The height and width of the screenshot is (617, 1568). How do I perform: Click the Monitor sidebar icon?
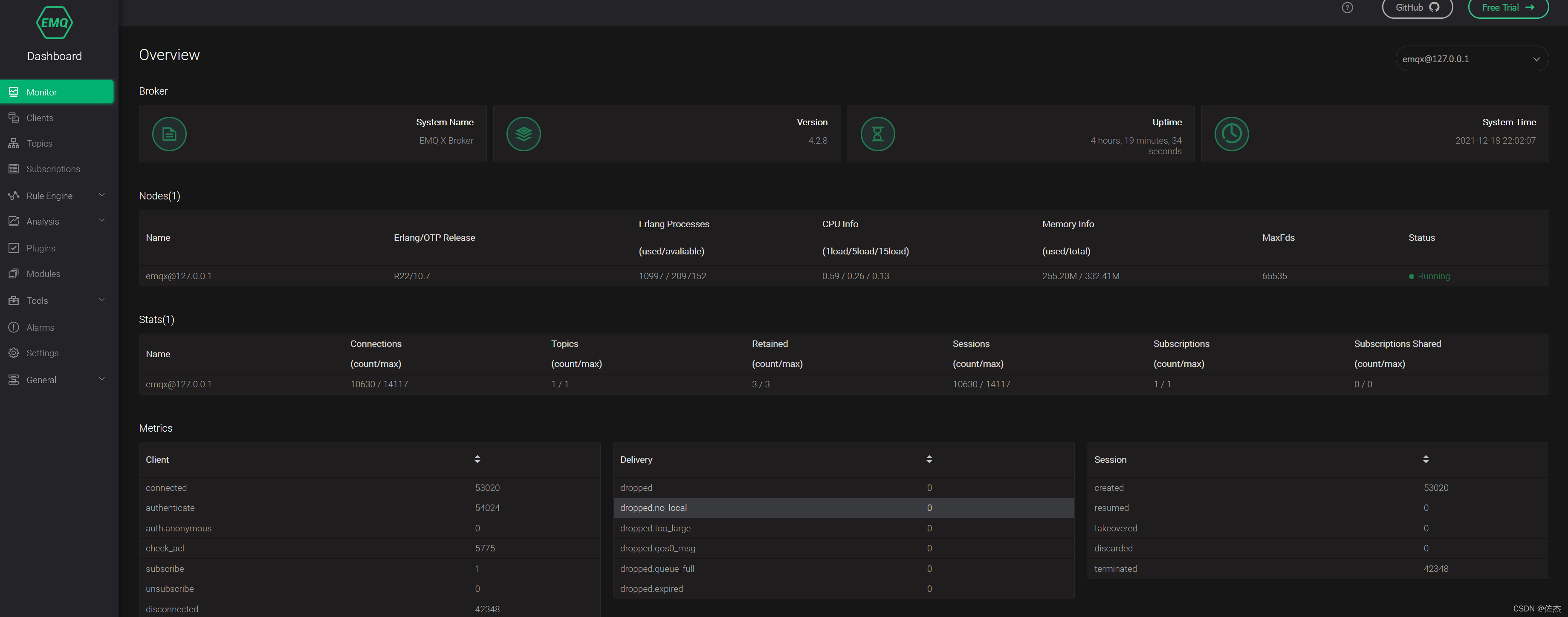(13, 92)
